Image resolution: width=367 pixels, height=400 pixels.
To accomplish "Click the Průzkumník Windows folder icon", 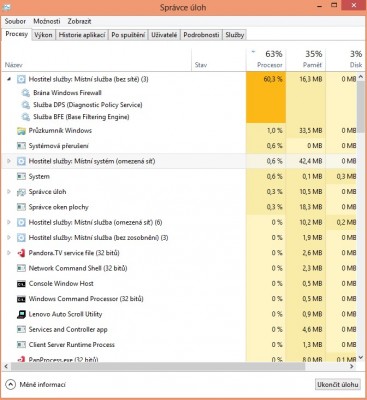I will click(21, 131).
